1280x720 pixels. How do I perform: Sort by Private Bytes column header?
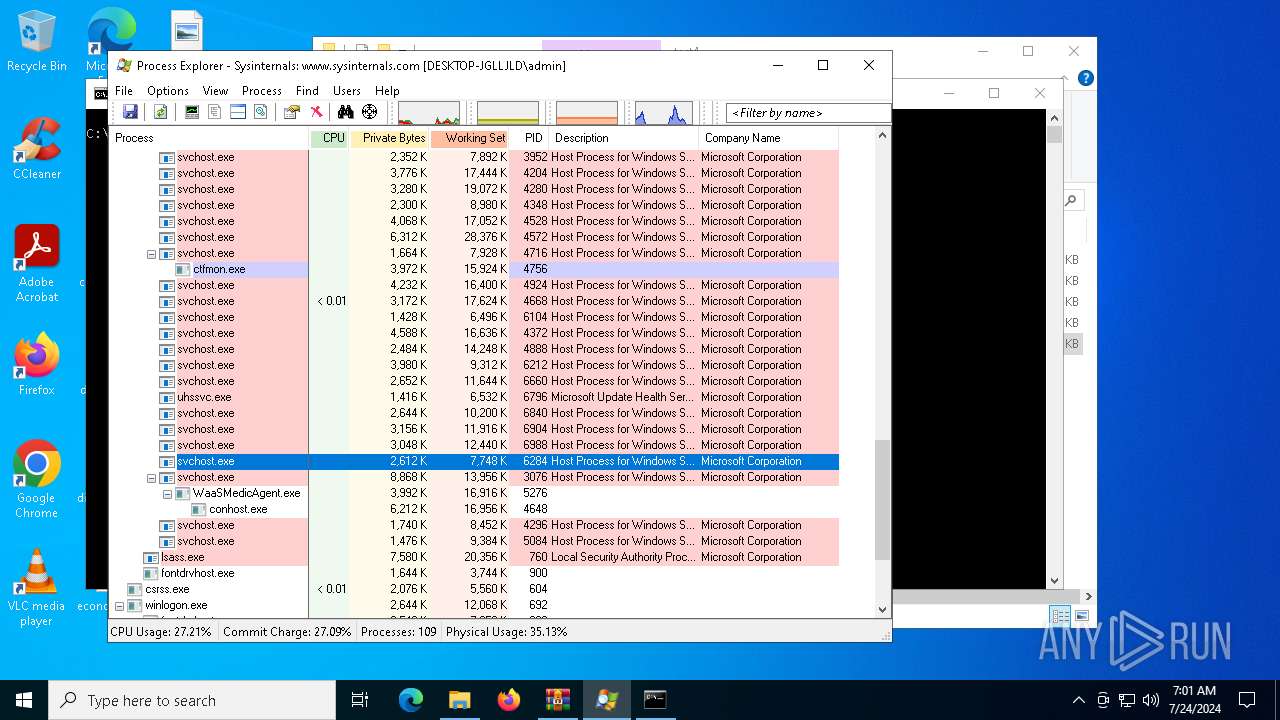tap(390, 138)
